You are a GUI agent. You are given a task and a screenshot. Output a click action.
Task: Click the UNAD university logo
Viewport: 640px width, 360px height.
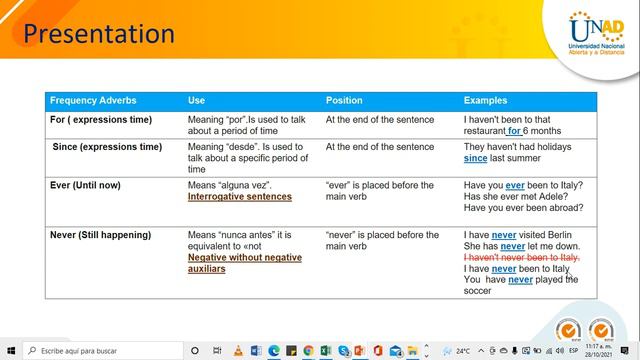click(596, 33)
